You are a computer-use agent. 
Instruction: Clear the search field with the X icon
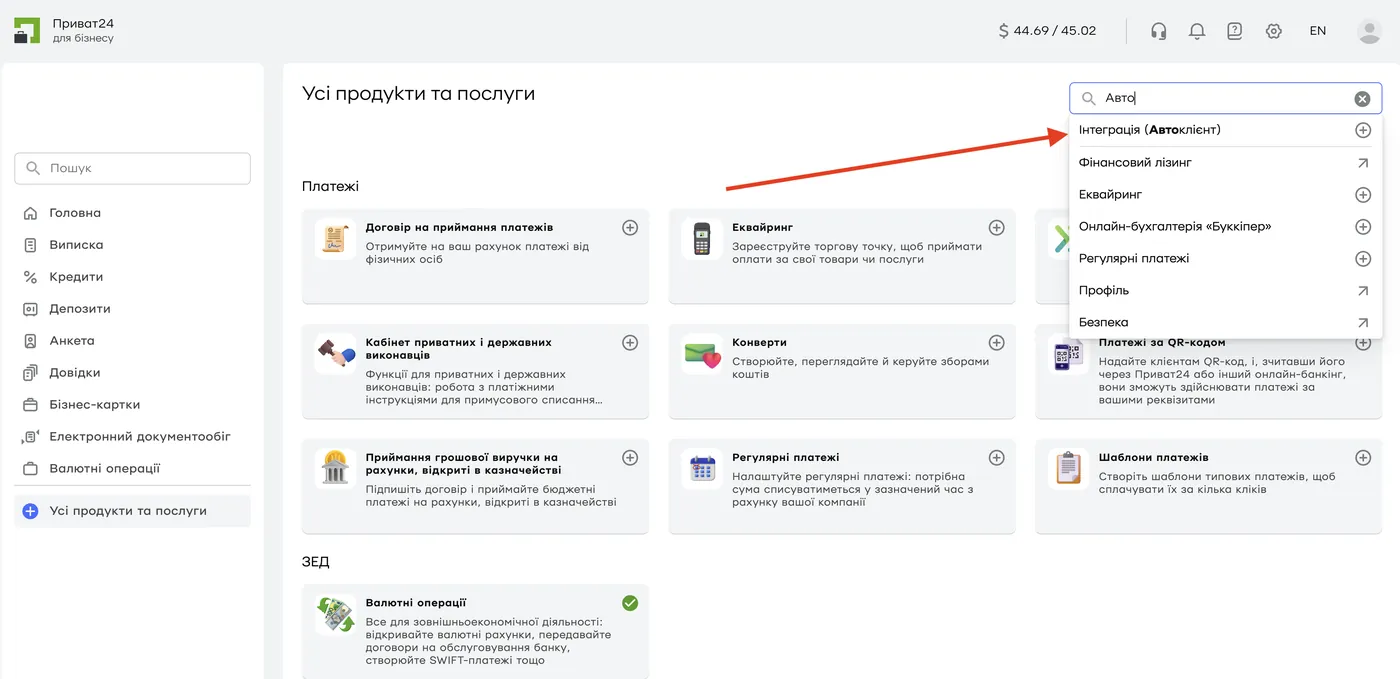pos(1362,99)
